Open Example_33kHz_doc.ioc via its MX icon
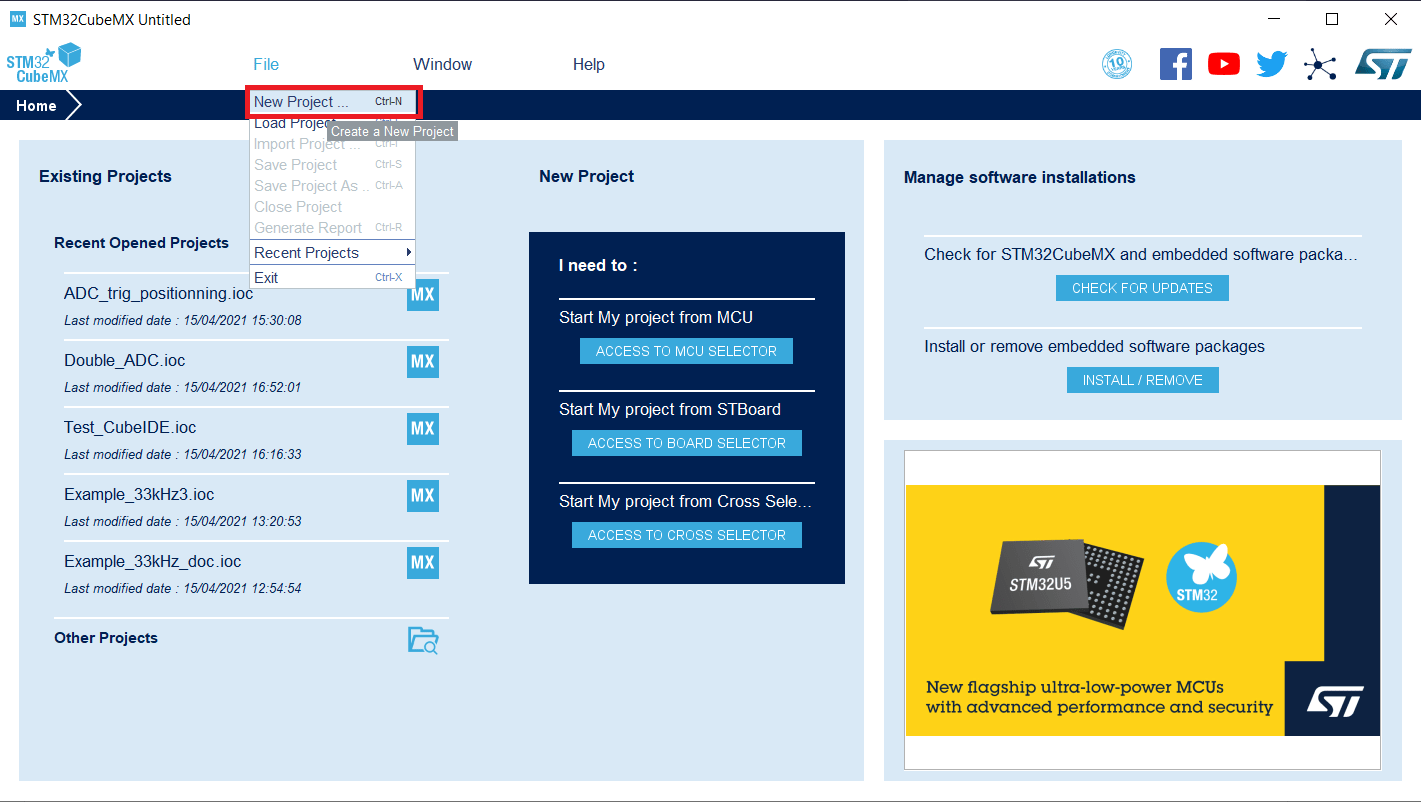The height and width of the screenshot is (802, 1421). point(423,563)
